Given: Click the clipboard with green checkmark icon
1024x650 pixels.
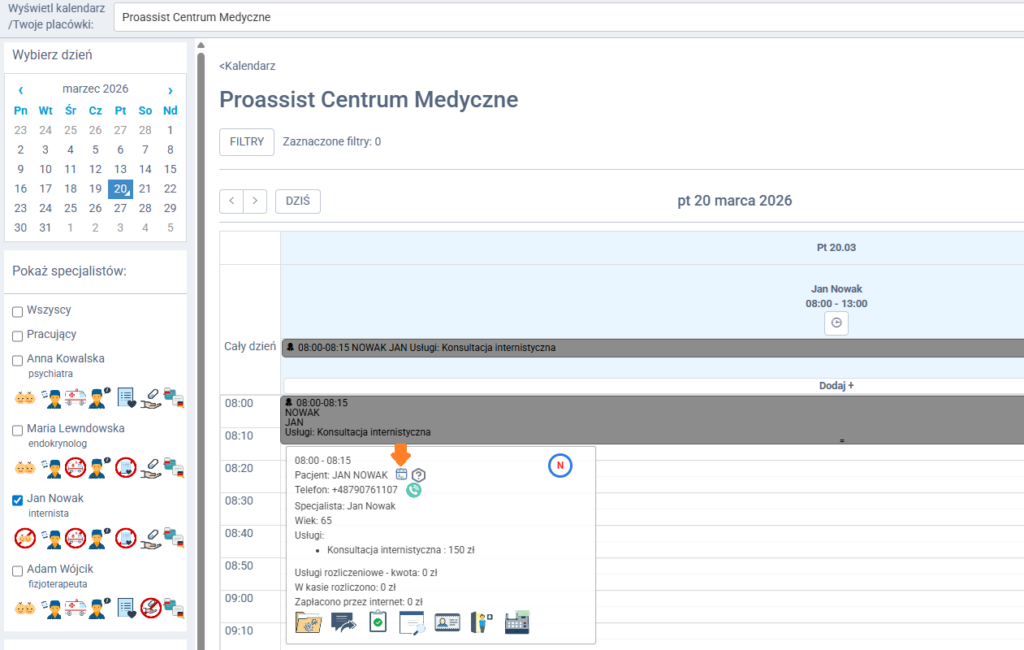Looking at the screenshot, I should pos(378,621).
